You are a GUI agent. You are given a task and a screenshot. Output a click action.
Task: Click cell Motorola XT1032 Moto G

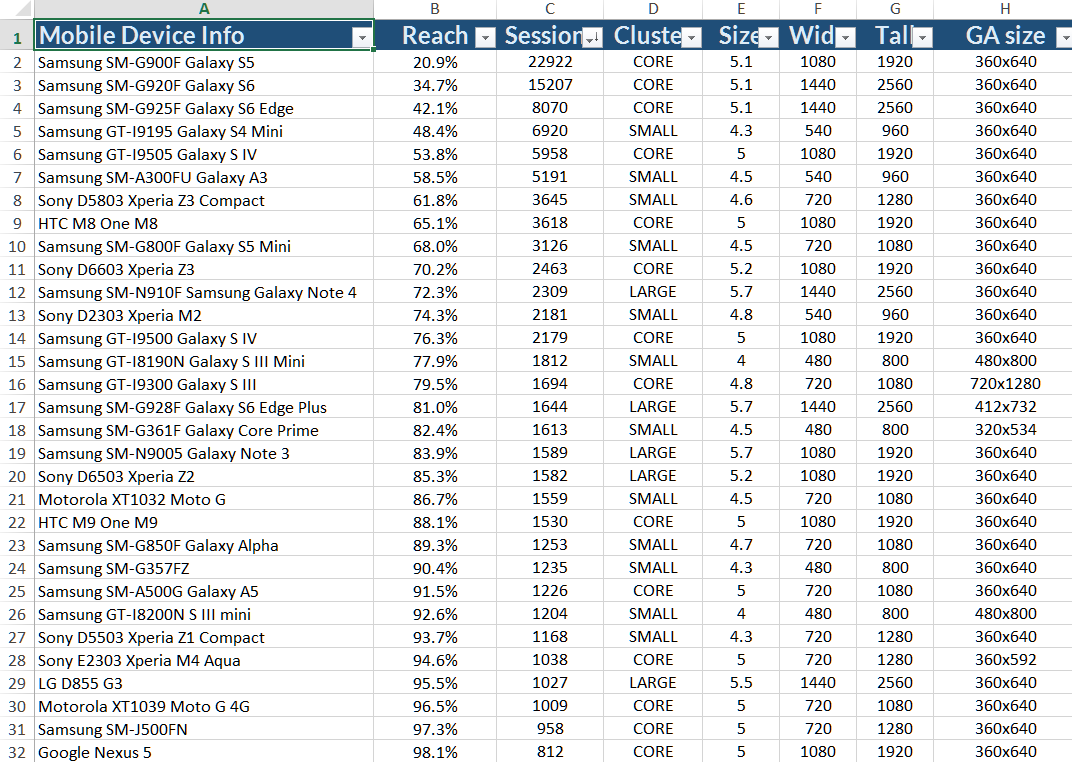click(204, 500)
